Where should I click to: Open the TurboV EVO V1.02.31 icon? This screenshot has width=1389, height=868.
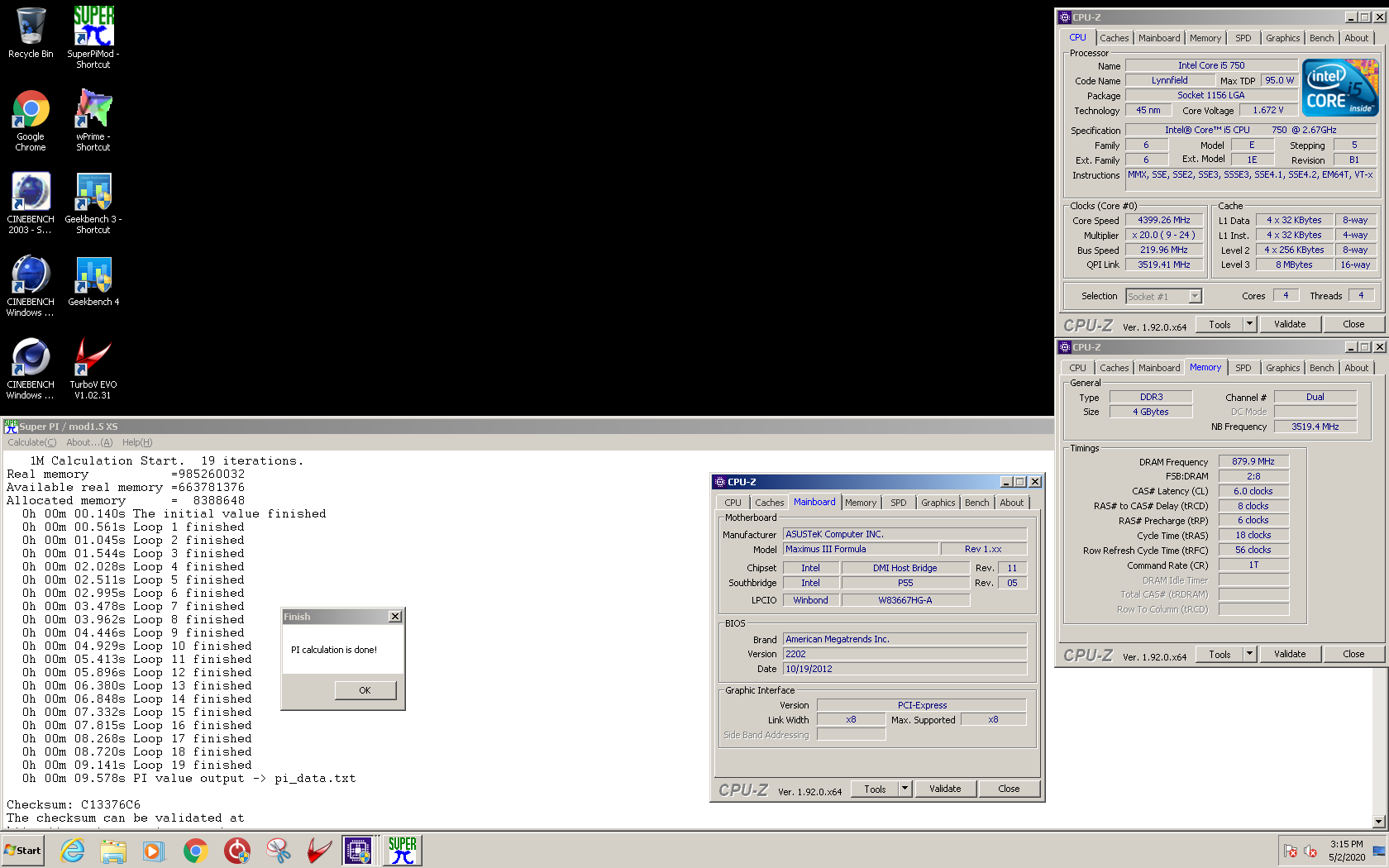tap(93, 369)
